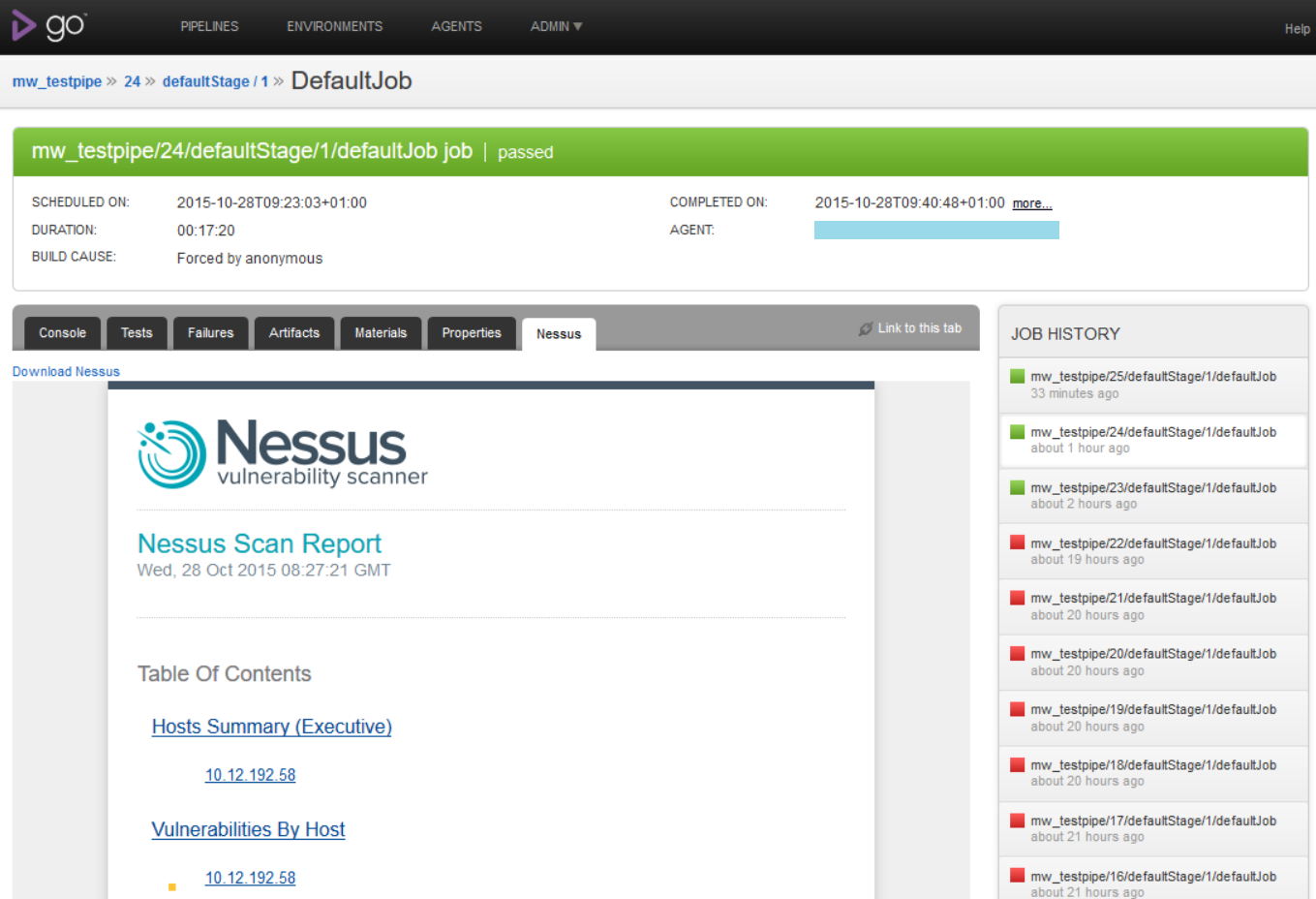Image resolution: width=1316 pixels, height=899 pixels.
Task: Click the link icon beside Link to this tab
Action: 866,329
